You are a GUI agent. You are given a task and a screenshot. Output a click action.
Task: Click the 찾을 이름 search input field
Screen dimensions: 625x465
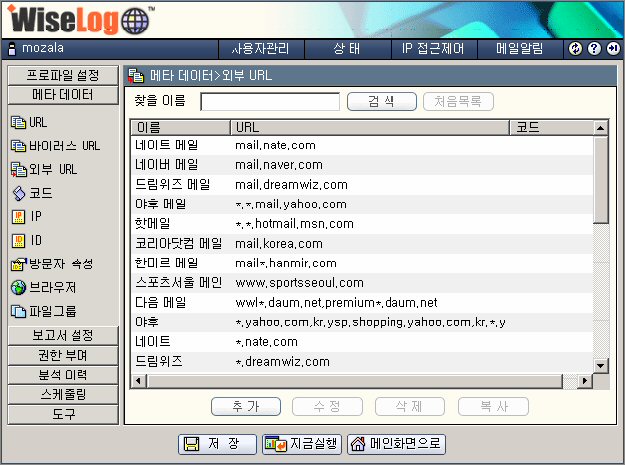(270, 101)
